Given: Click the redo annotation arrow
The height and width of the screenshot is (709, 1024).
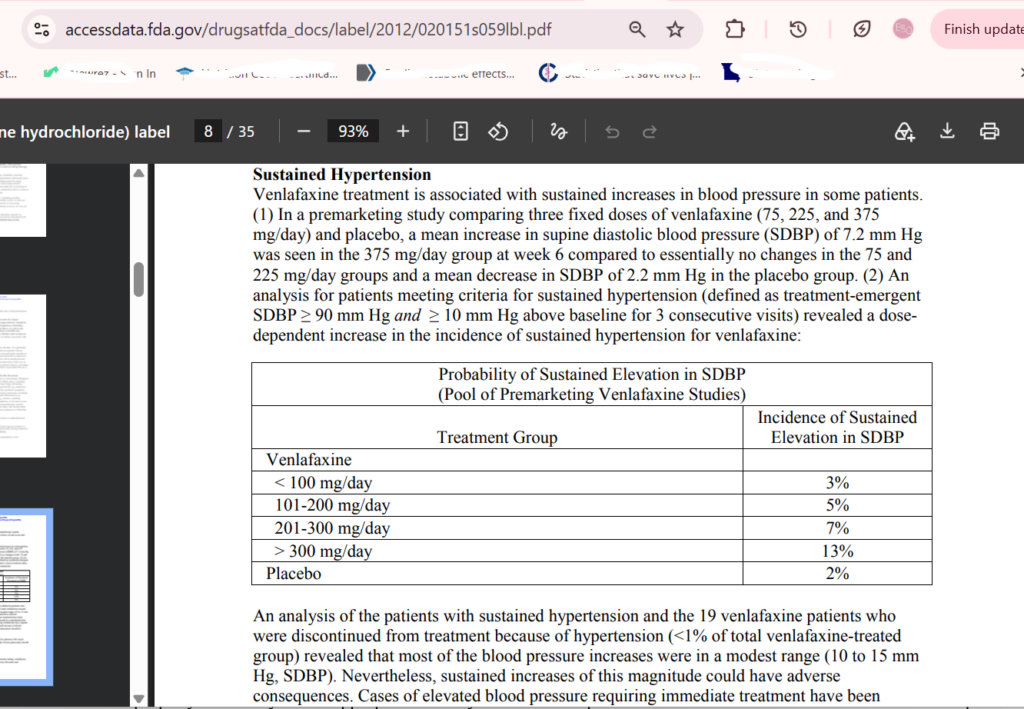Looking at the screenshot, I should point(649,132).
